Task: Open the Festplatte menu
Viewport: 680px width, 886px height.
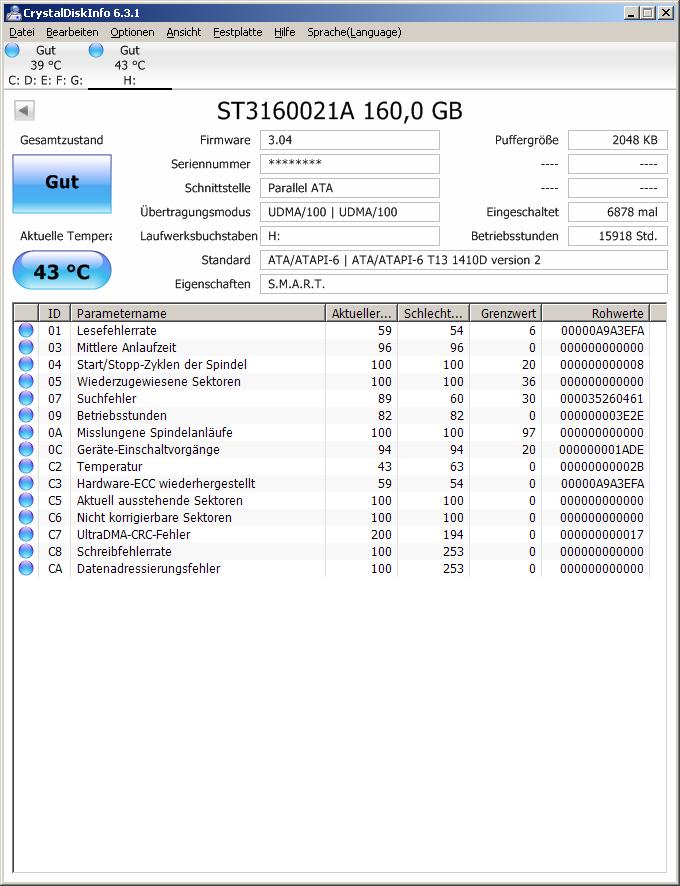Action: click(237, 32)
